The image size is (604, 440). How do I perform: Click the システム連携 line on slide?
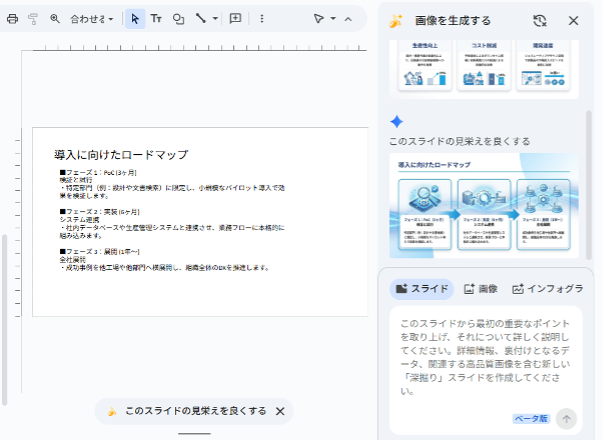(79, 220)
